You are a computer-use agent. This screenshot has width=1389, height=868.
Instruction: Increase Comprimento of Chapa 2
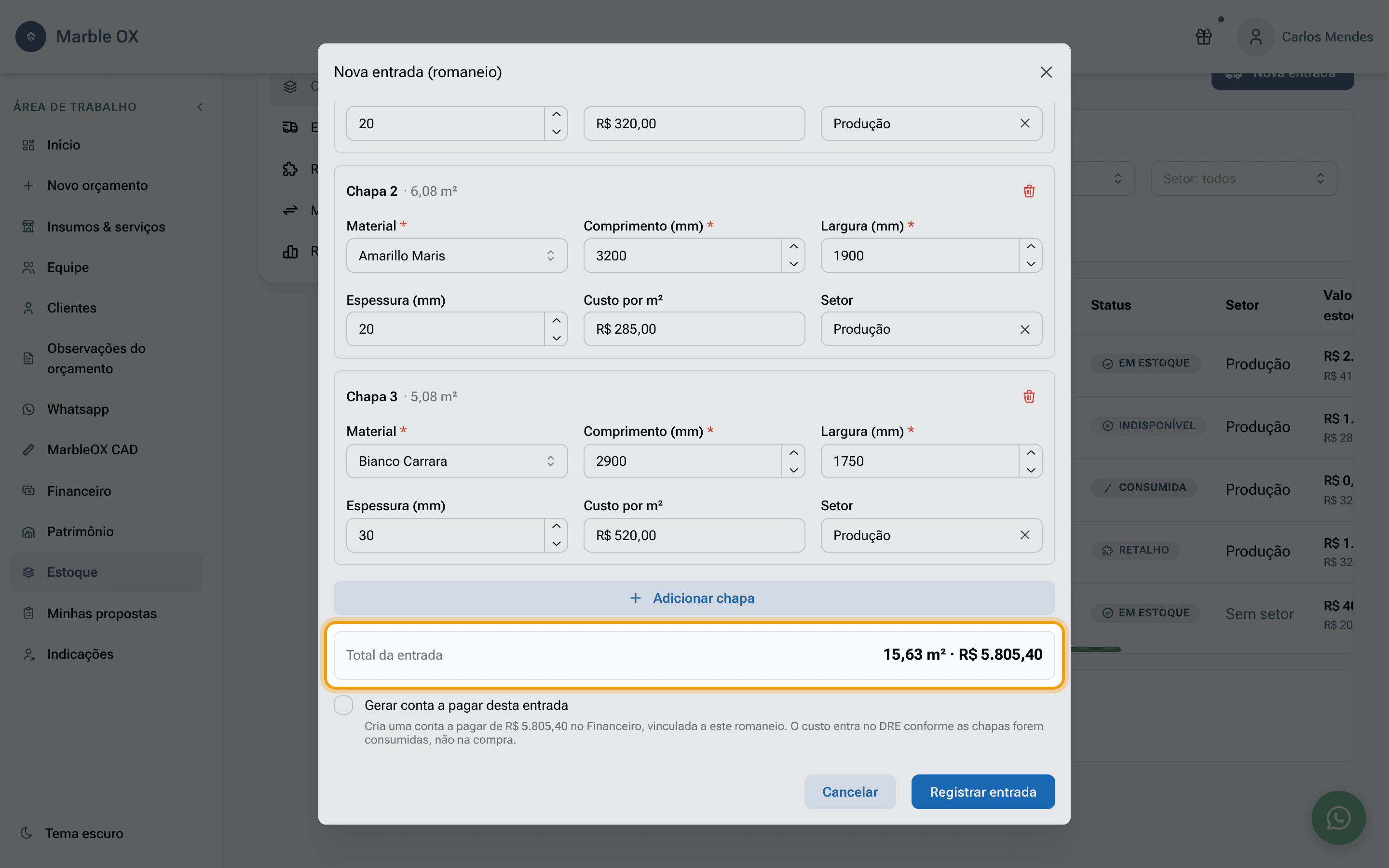point(793,247)
